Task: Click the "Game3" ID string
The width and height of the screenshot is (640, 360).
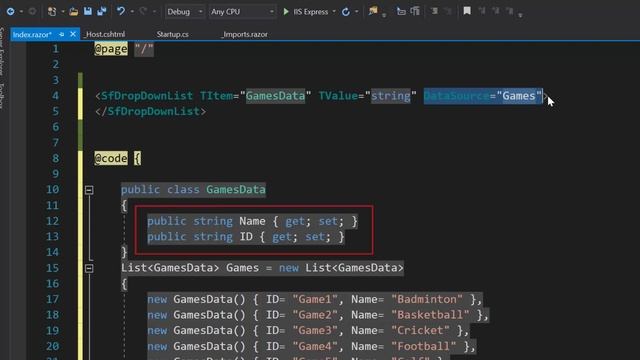Action: coord(315,331)
